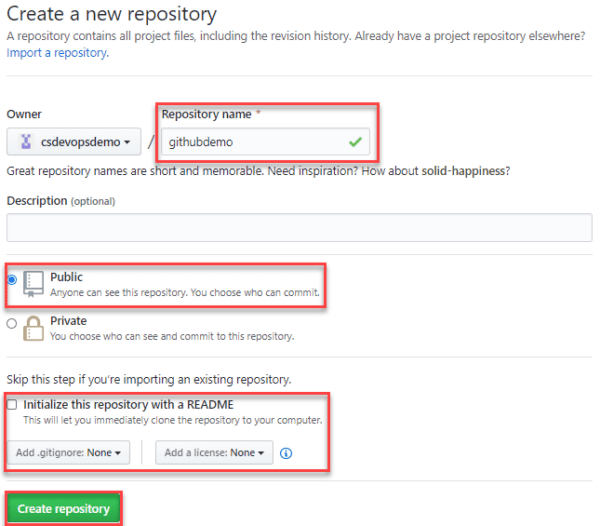Click the Create repository button
Screen dimensions: 600x526
click(63, 508)
